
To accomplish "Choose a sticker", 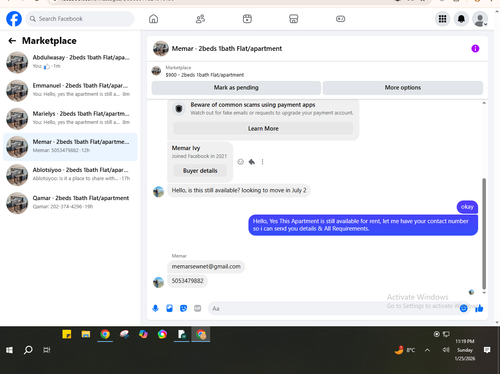I will [x=183, y=308].
